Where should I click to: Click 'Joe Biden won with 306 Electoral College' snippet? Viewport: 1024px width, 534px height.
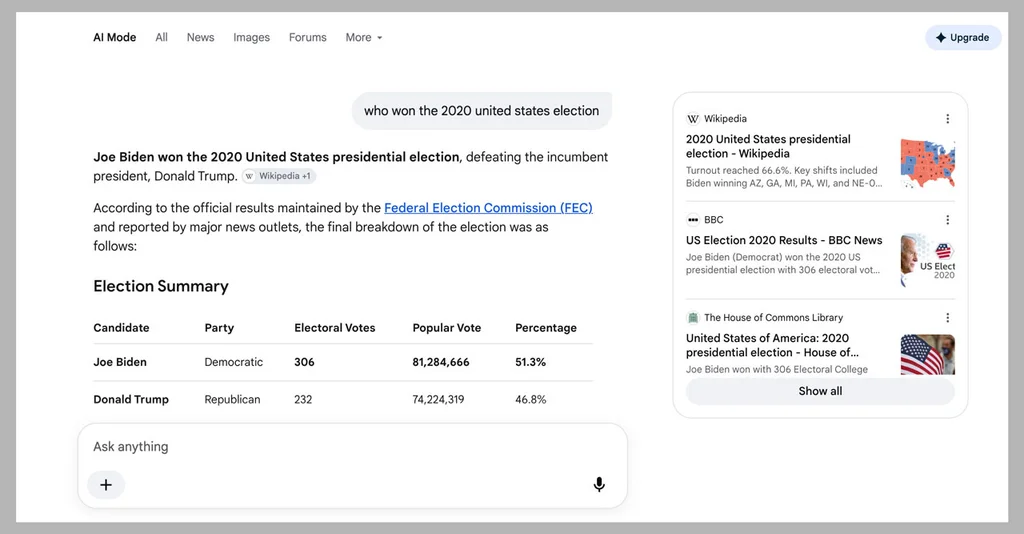(x=776, y=369)
